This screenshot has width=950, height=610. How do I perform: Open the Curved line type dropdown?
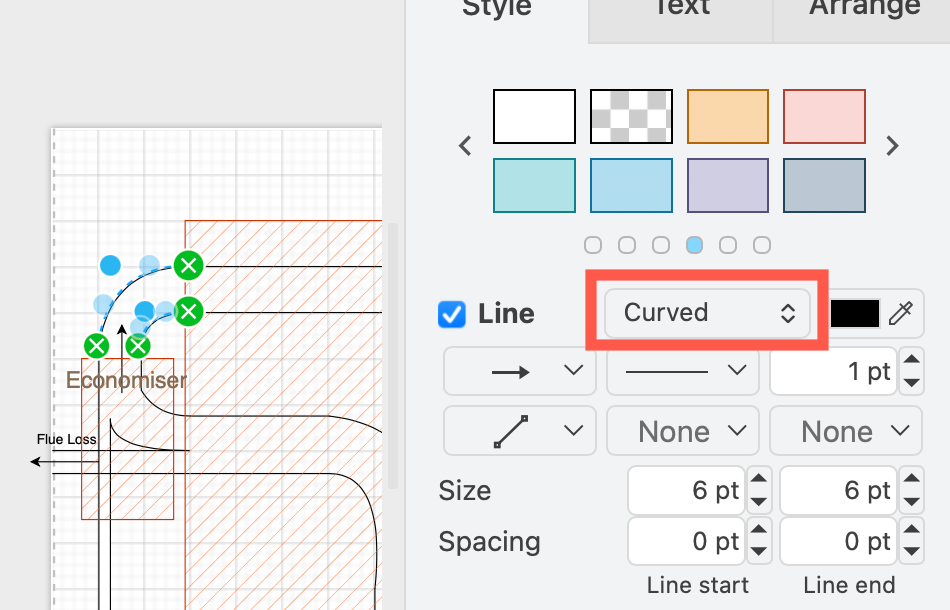click(706, 313)
